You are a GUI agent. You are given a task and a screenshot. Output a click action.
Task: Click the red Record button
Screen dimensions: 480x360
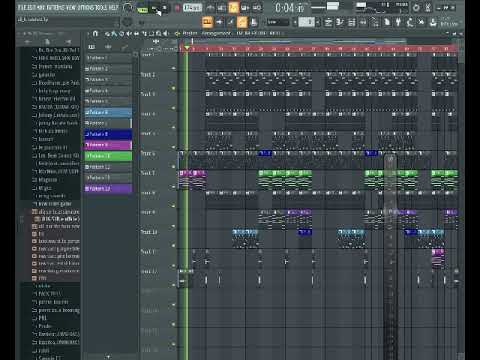pos(177,8)
